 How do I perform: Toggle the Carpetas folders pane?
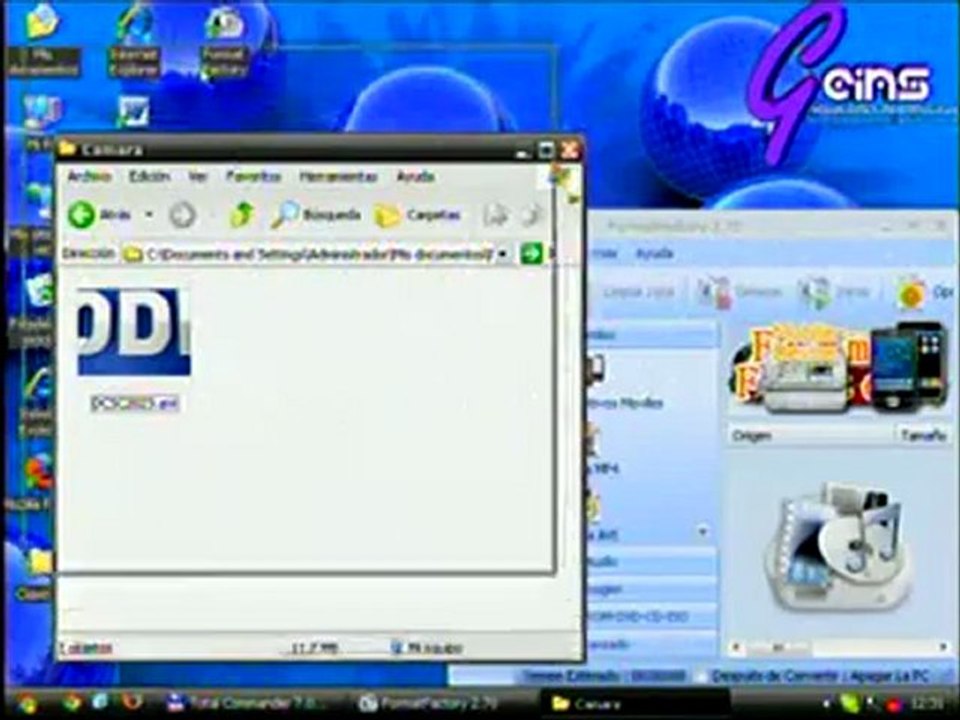[x=417, y=215]
